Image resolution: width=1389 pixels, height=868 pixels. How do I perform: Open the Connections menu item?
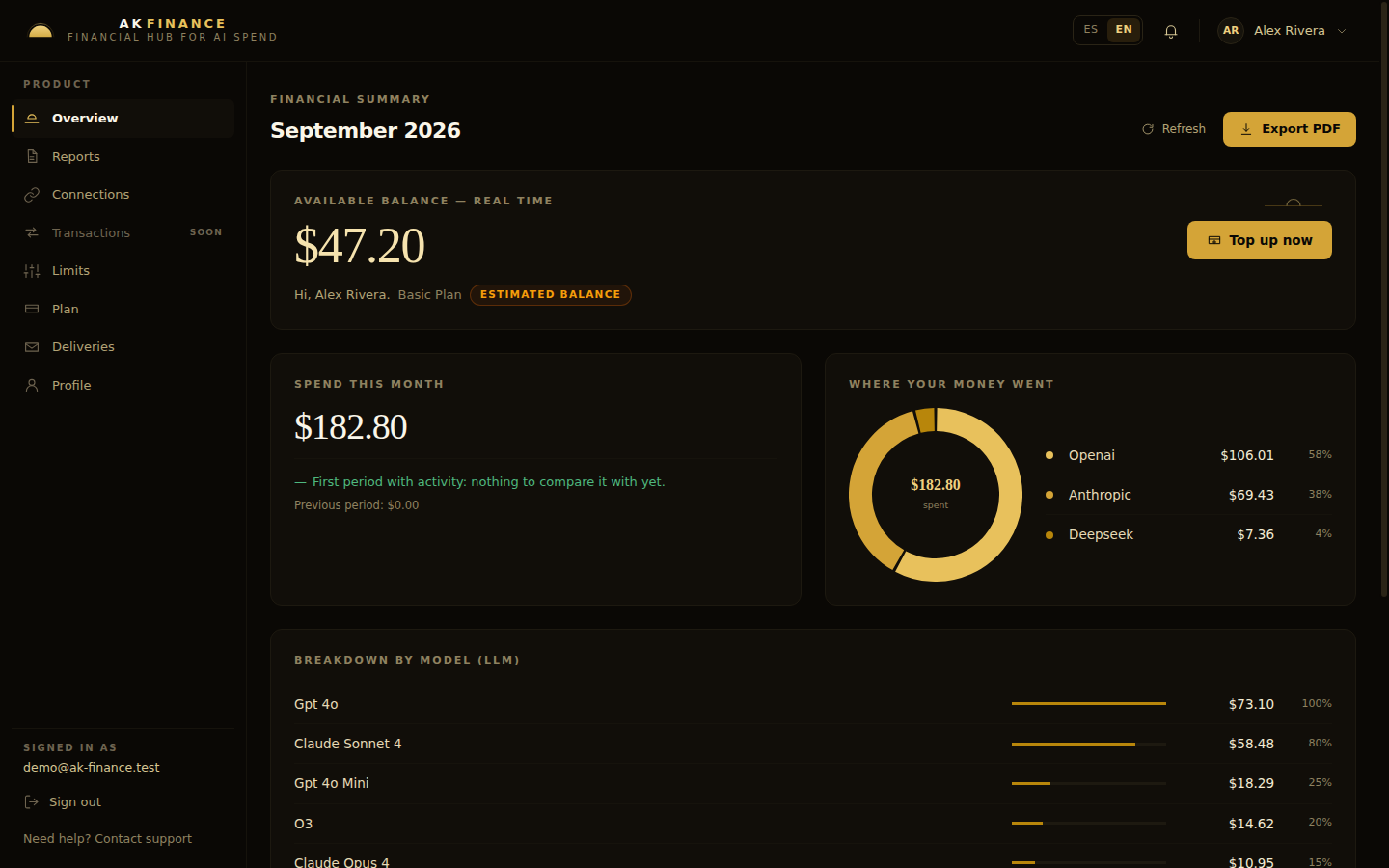[123, 195]
